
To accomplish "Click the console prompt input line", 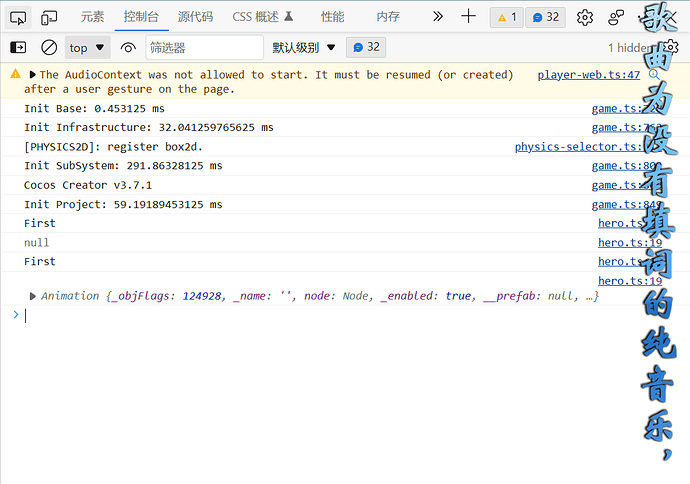I will (x=343, y=315).
